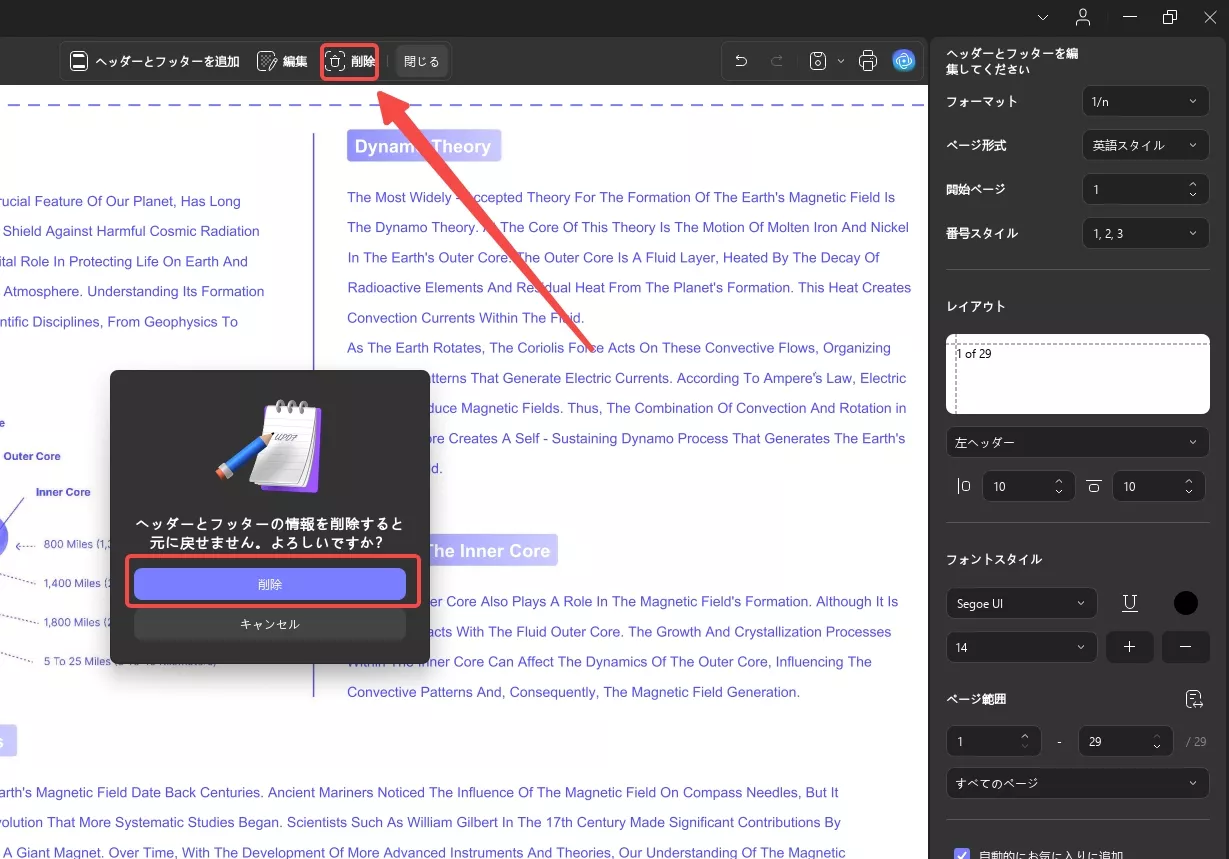
Task: Open the 編集 edit tool in toolbar
Action: click(283, 62)
